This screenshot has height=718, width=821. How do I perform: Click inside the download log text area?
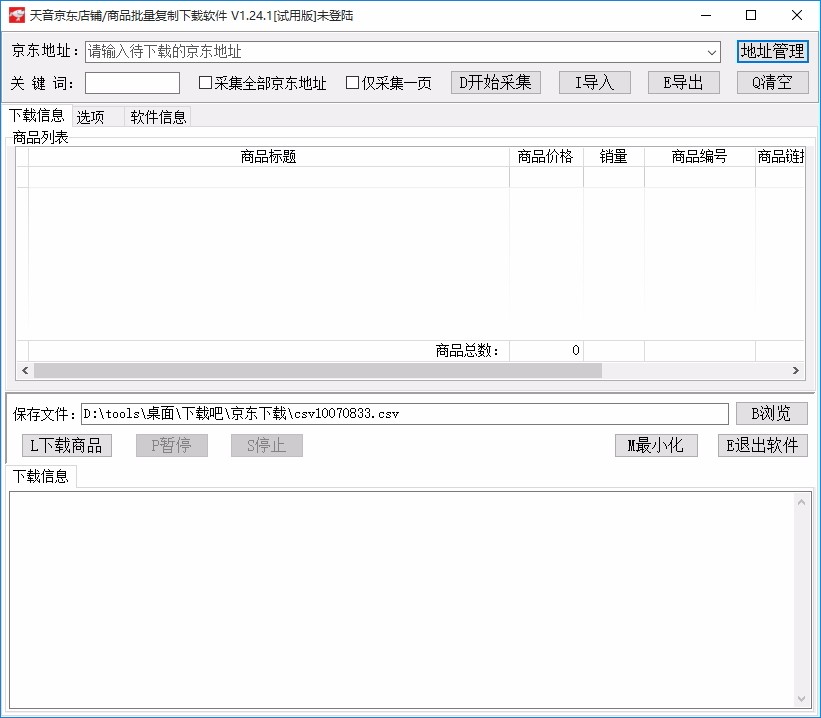(402, 600)
